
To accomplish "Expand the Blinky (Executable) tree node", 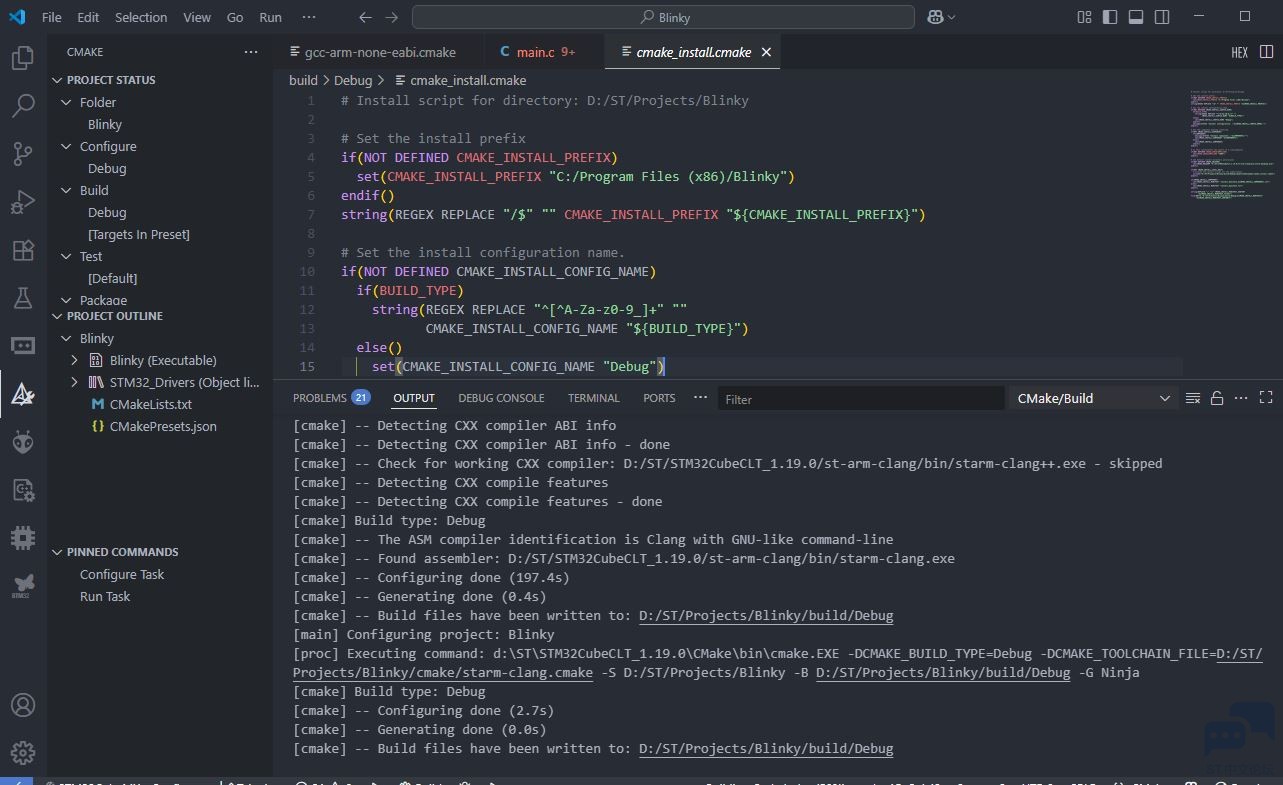I will point(75,360).
